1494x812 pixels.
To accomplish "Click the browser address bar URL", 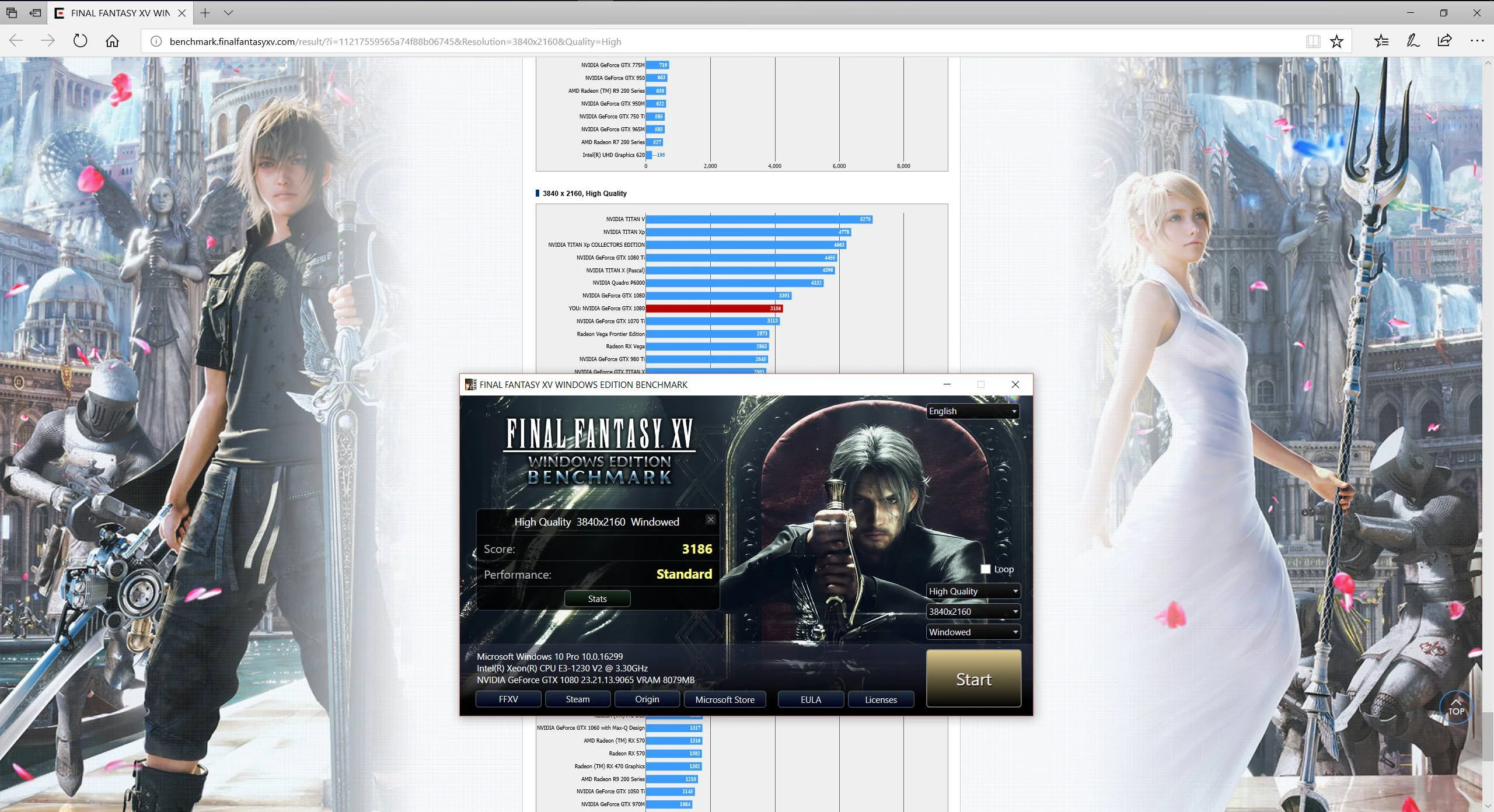I will [396, 41].
